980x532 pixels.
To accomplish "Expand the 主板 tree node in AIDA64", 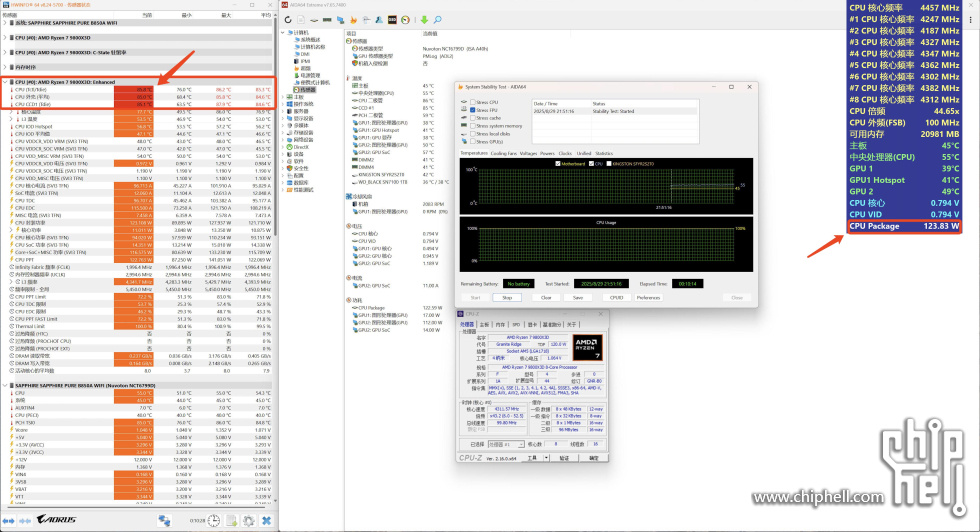I will coord(285,96).
